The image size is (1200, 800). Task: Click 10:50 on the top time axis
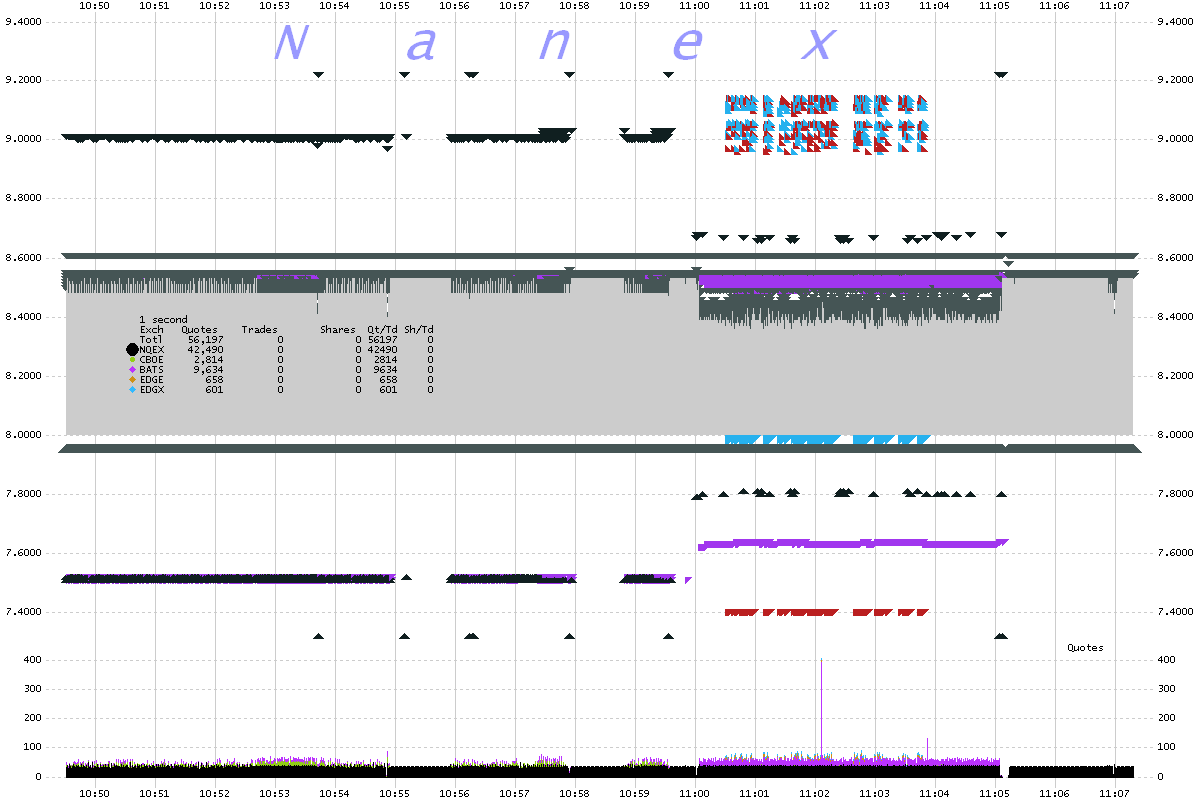coord(95,6)
